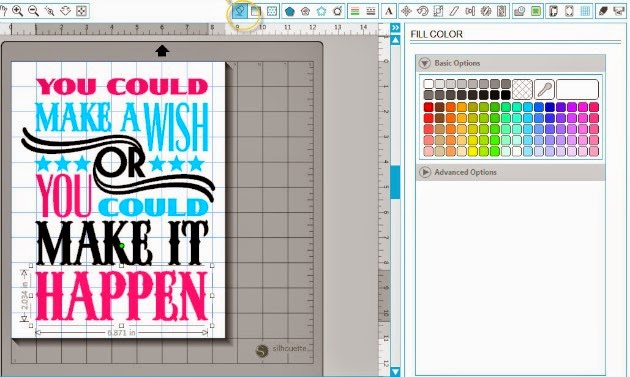The image size is (630, 377).
Task: Open the Replicate window icon
Action: point(486,11)
